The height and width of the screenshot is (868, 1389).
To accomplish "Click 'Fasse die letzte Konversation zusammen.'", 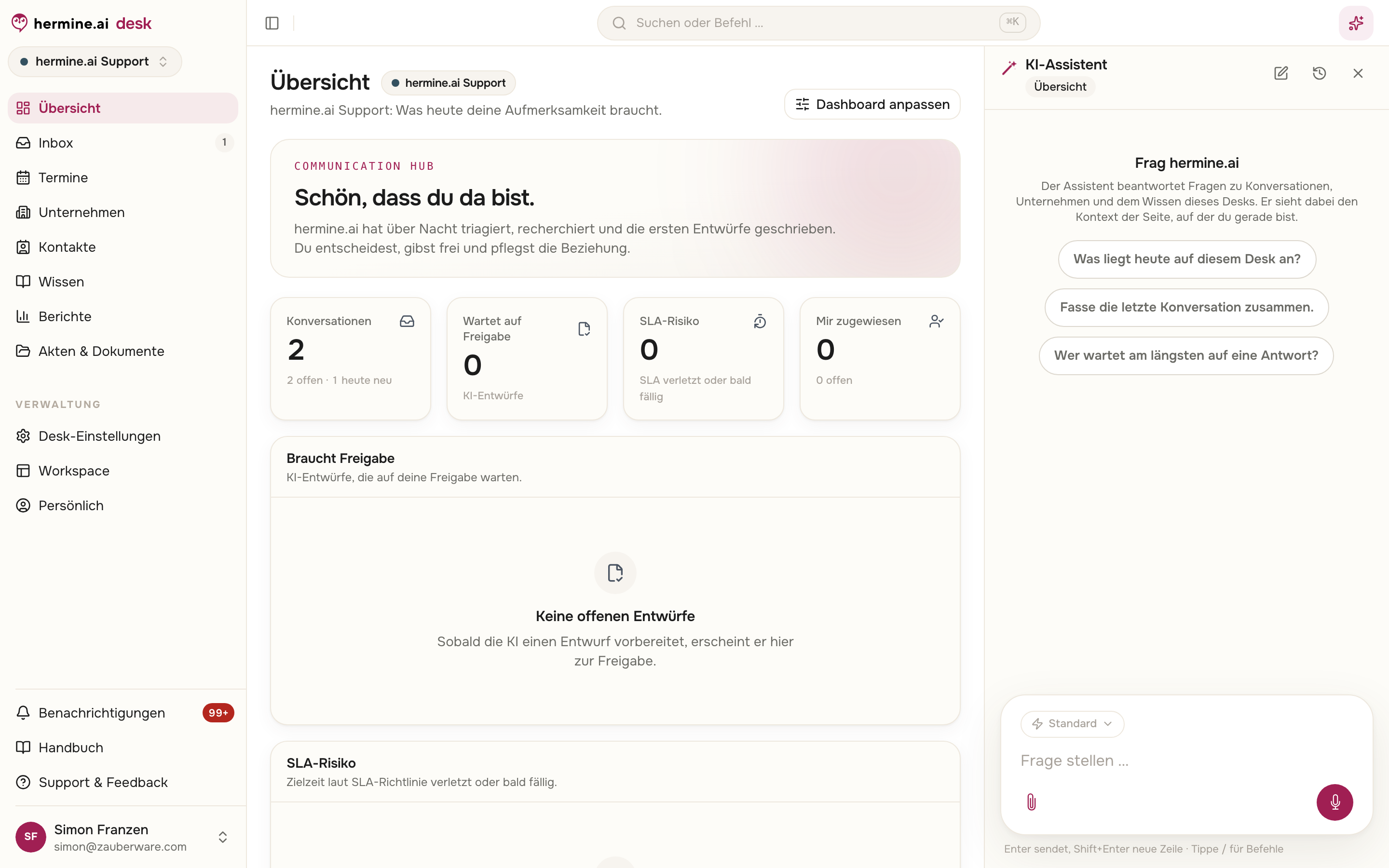I will (x=1186, y=308).
